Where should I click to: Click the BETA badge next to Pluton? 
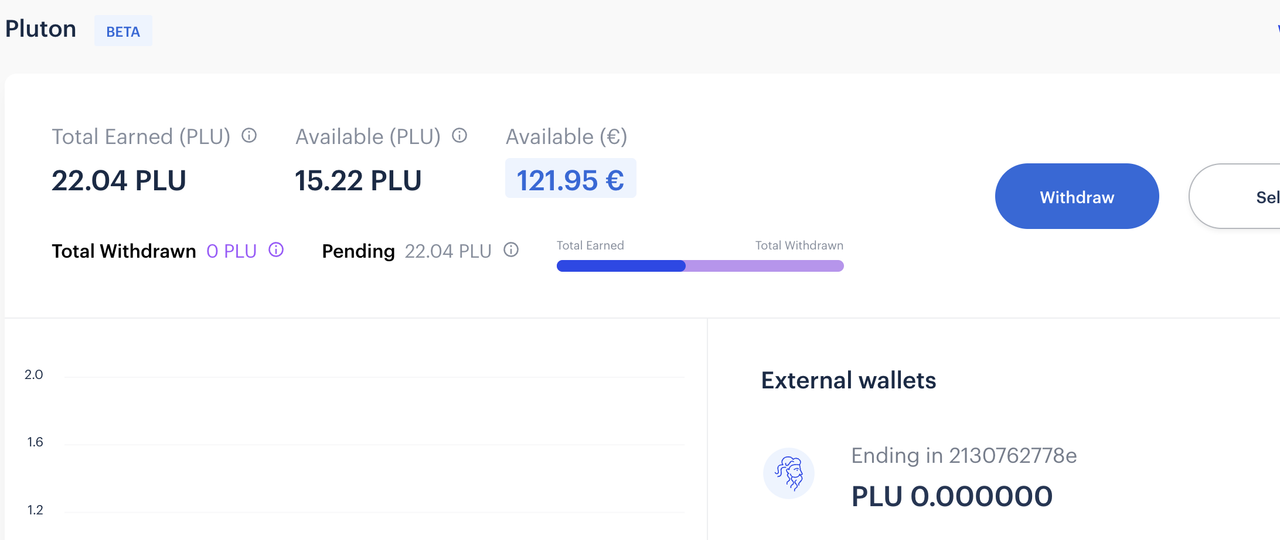coord(123,31)
